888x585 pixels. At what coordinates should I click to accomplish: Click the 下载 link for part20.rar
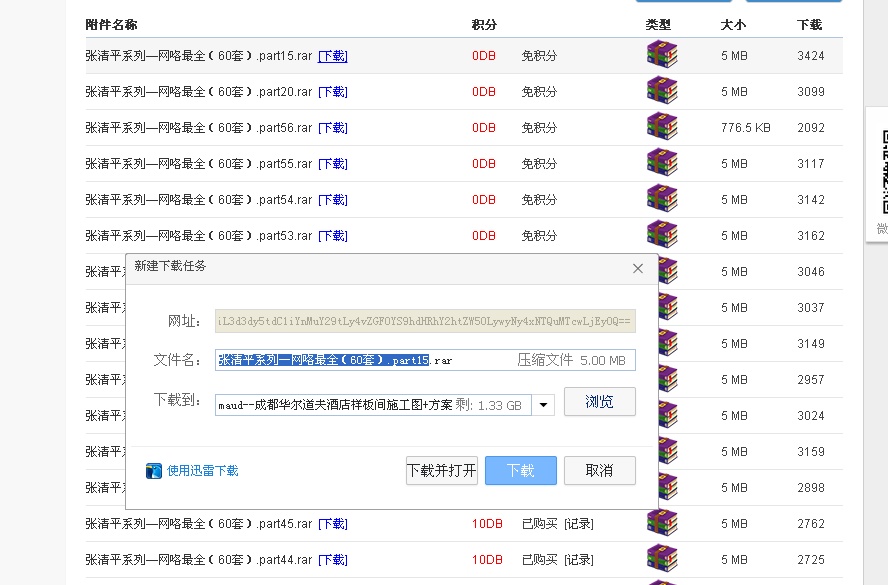[x=332, y=92]
